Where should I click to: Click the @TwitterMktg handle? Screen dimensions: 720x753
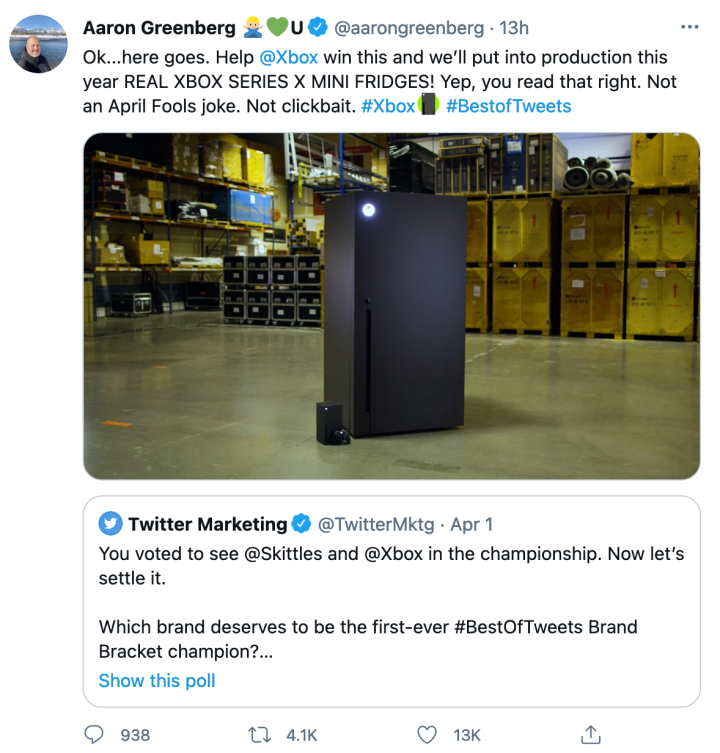[x=375, y=524]
